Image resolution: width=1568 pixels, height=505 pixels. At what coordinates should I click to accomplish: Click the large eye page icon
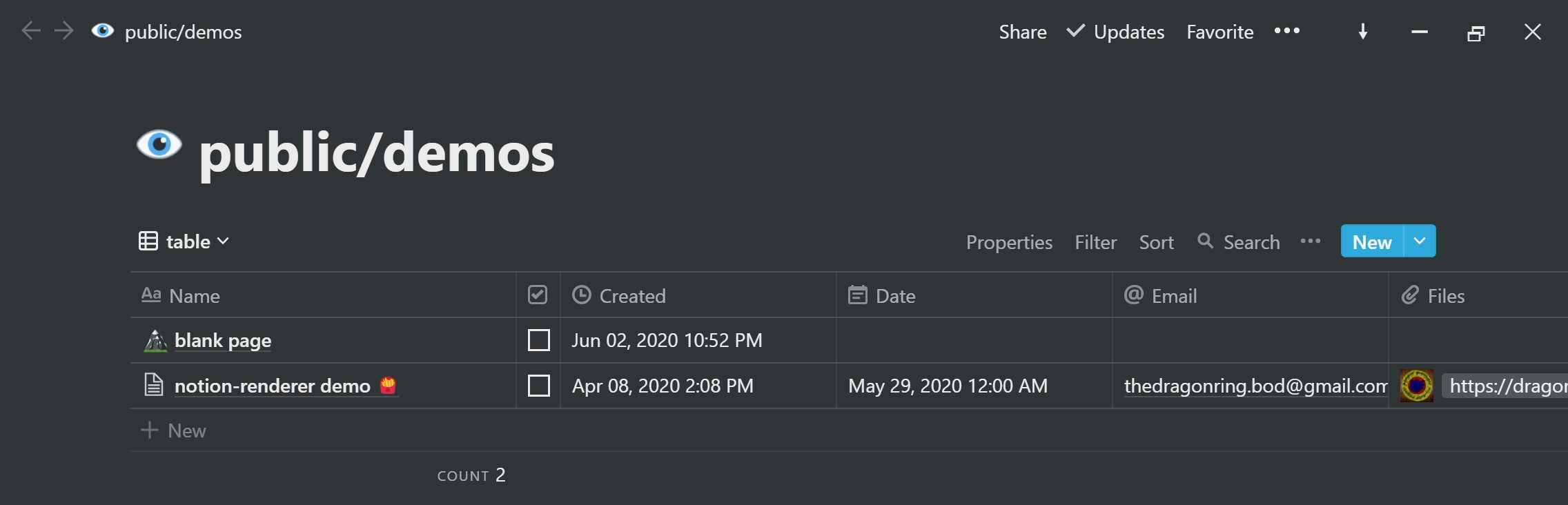(159, 144)
